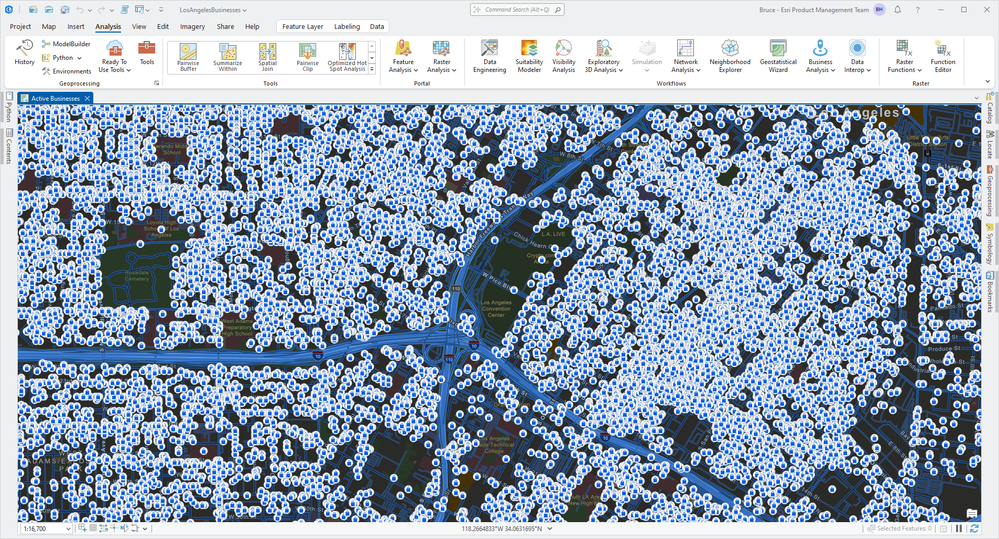
Task: Open Optimized Hot Spot Analysis tool
Action: (x=347, y=57)
